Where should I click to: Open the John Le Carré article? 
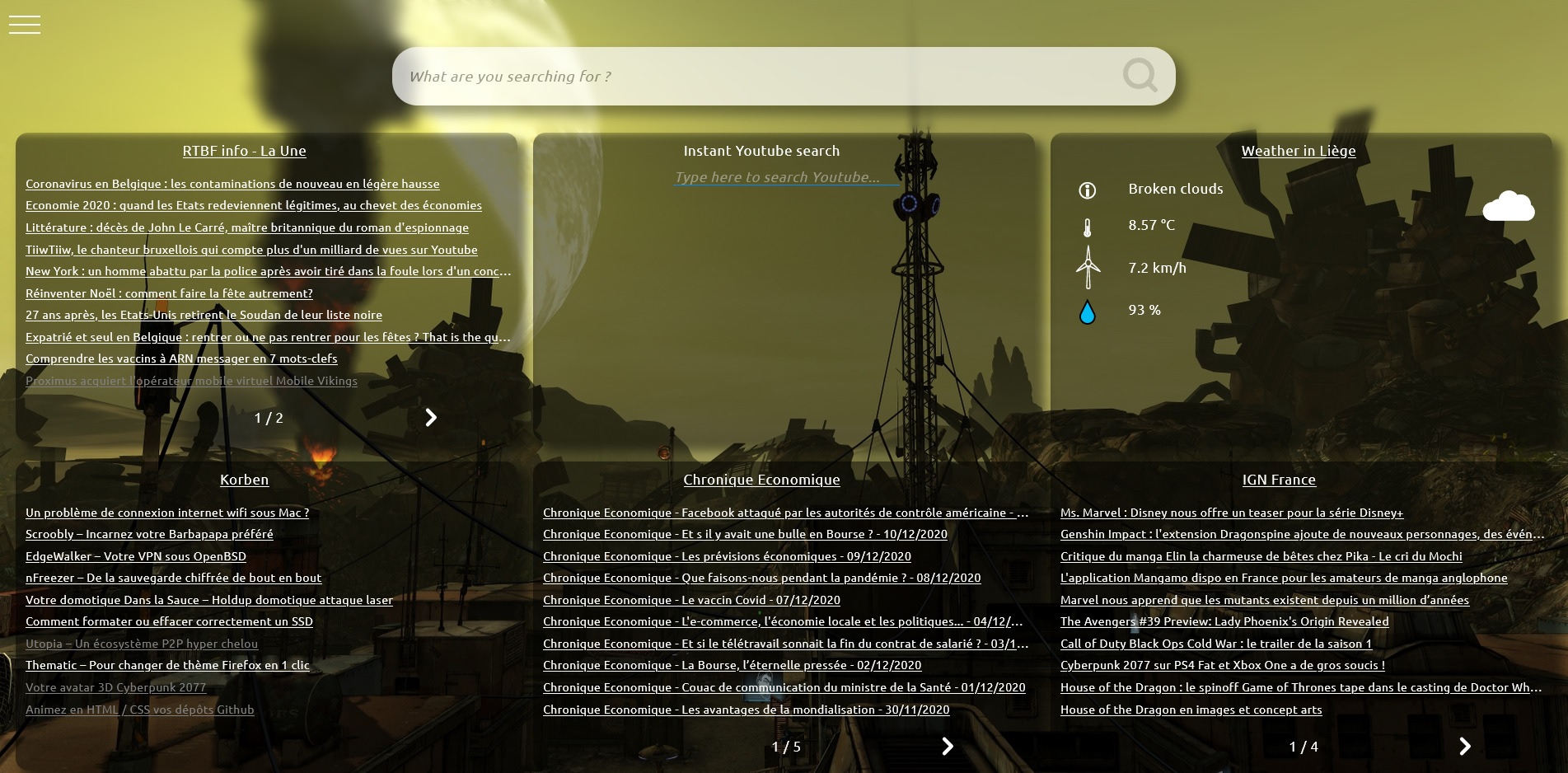247,227
